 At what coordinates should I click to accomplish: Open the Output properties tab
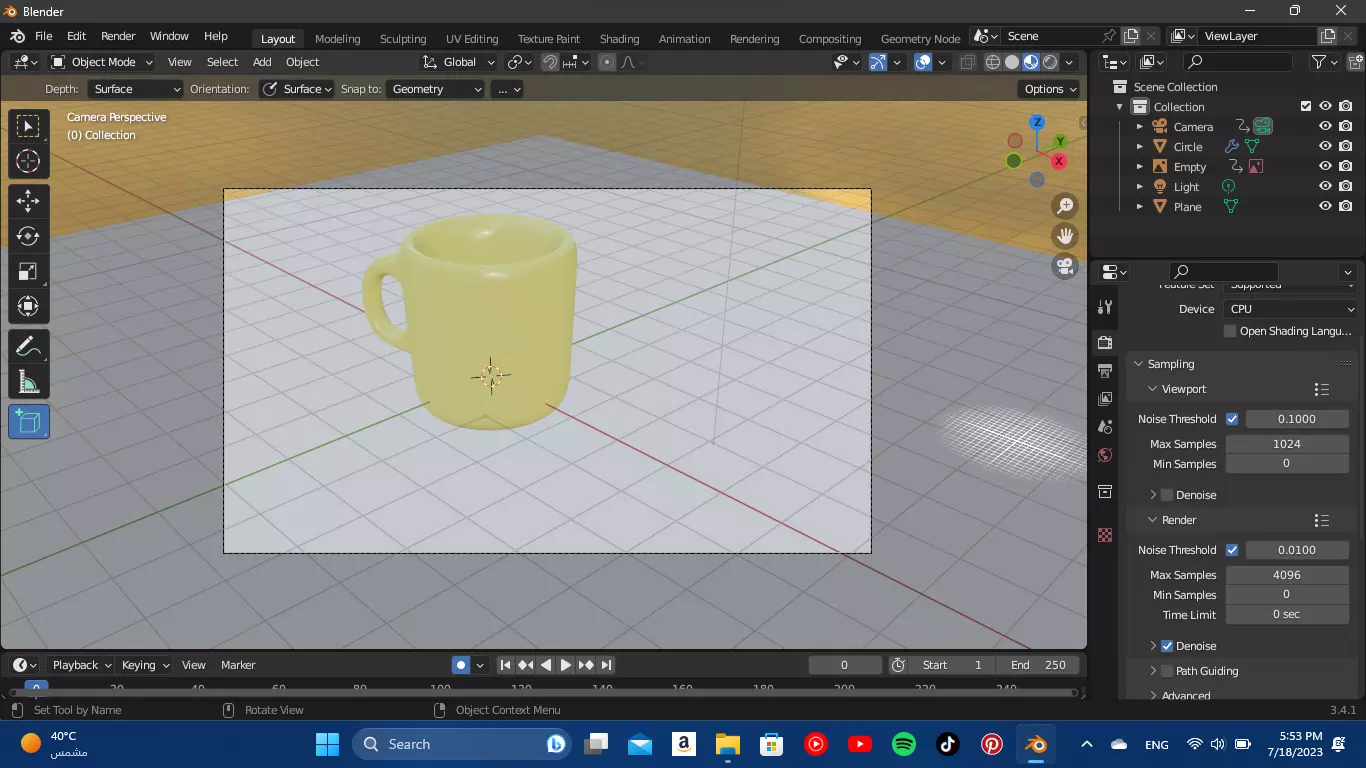[x=1105, y=371]
